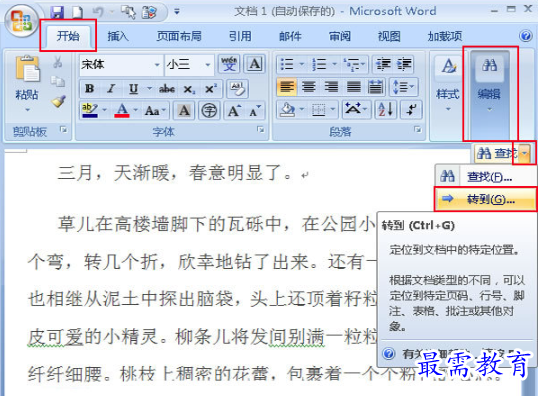Open line spacing options
Screen dimensions: 539x396
[x=404, y=87]
